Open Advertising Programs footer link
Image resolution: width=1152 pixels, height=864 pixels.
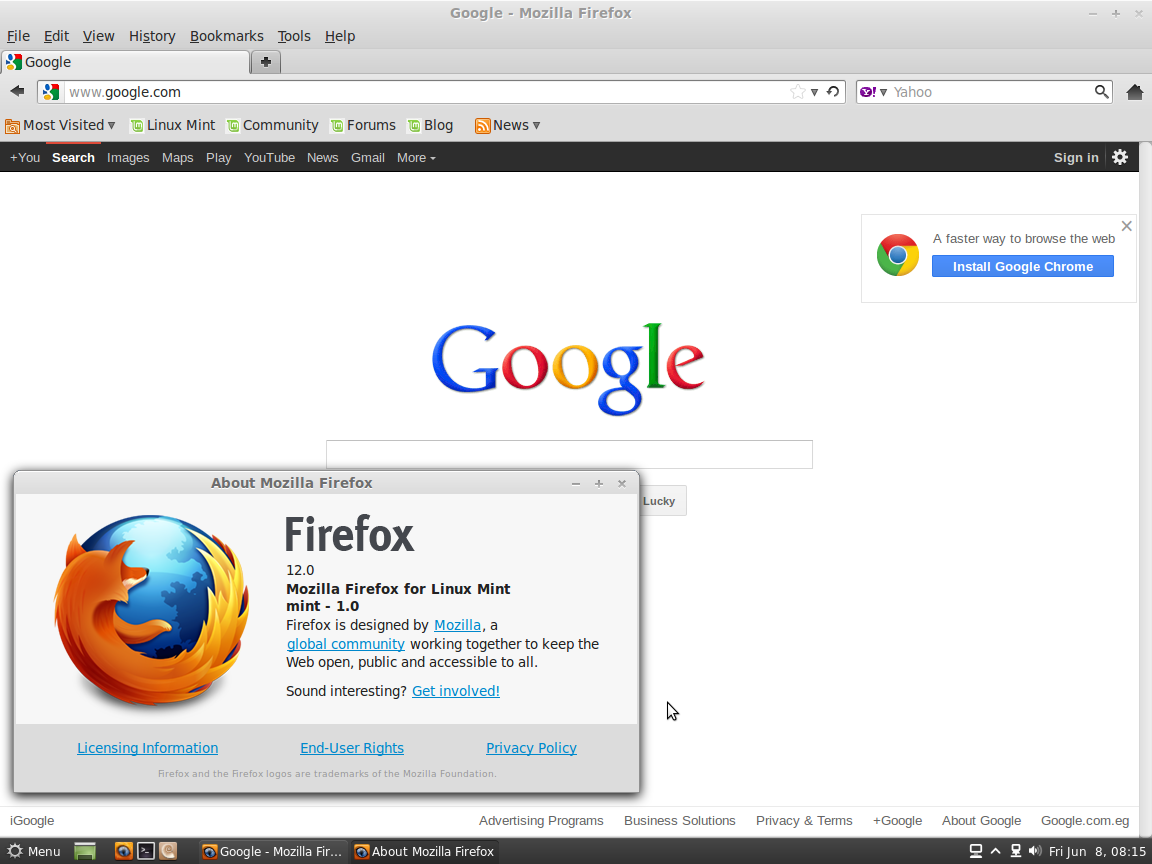pos(541,821)
